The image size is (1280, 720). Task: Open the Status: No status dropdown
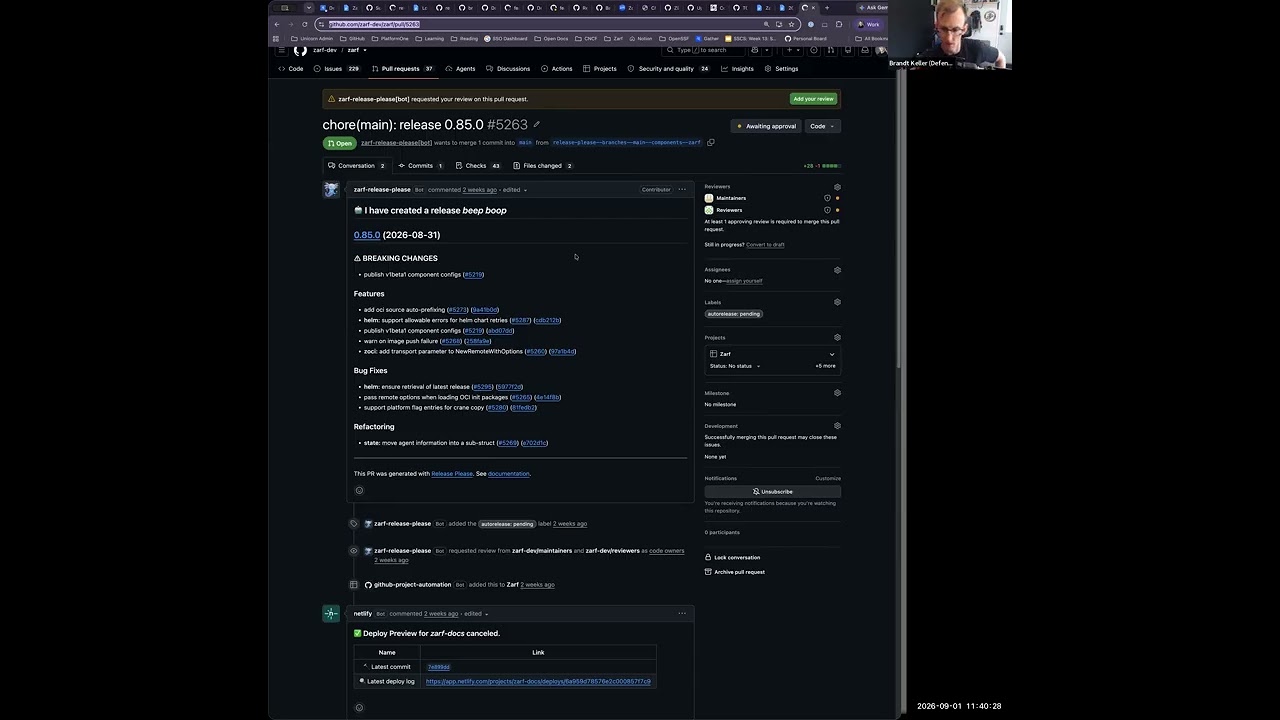coord(735,366)
